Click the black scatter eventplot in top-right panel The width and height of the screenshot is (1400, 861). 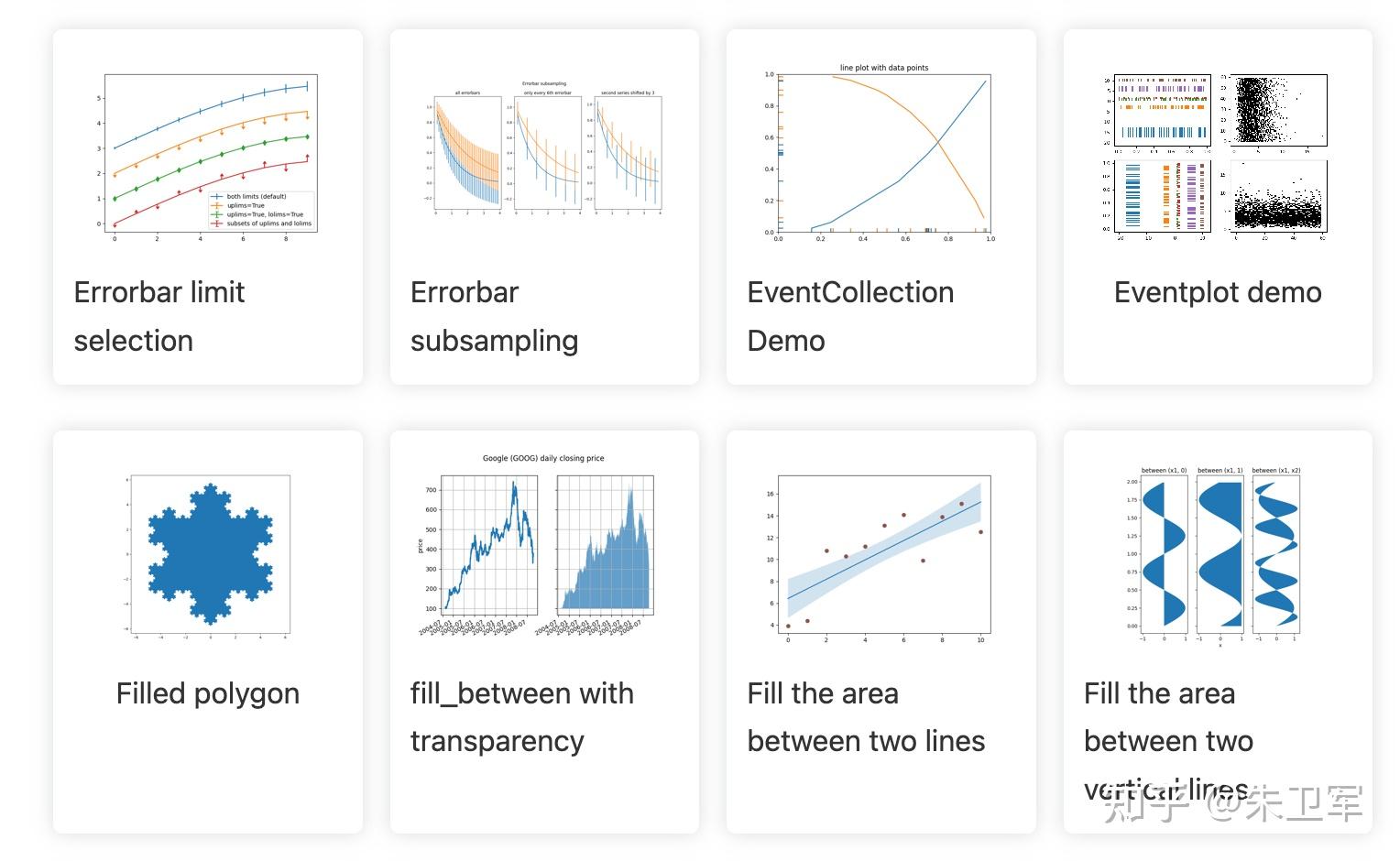(x=1277, y=110)
